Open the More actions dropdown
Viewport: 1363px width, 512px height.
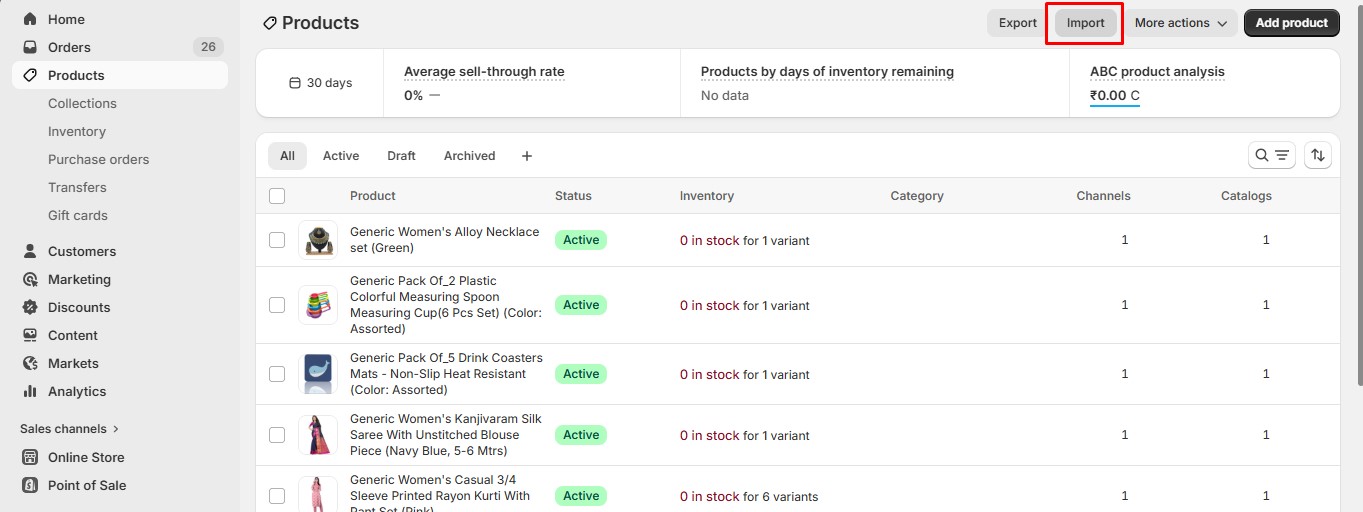click(1181, 23)
